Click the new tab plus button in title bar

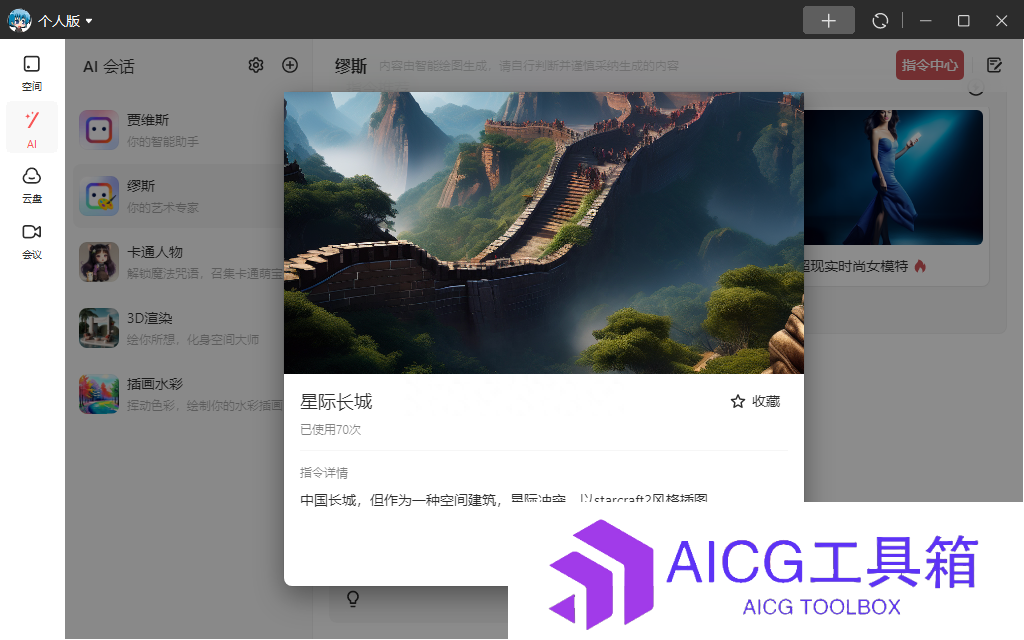[829, 20]
